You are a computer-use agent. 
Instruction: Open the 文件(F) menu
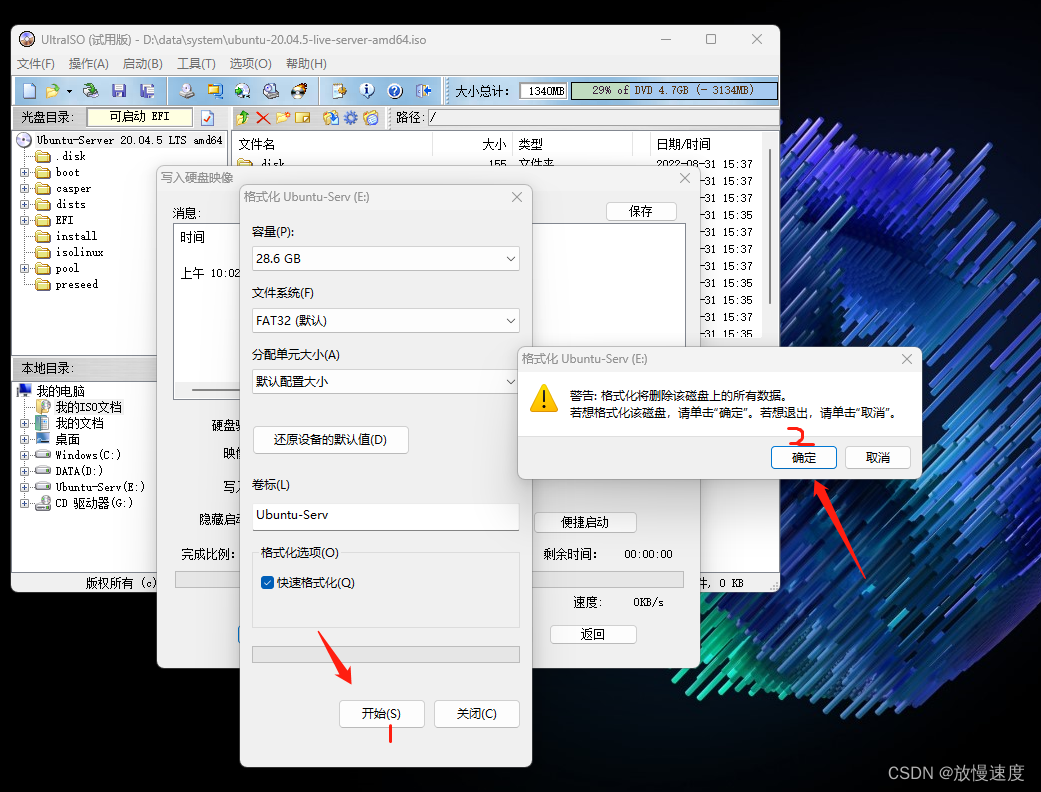point(36,64)
